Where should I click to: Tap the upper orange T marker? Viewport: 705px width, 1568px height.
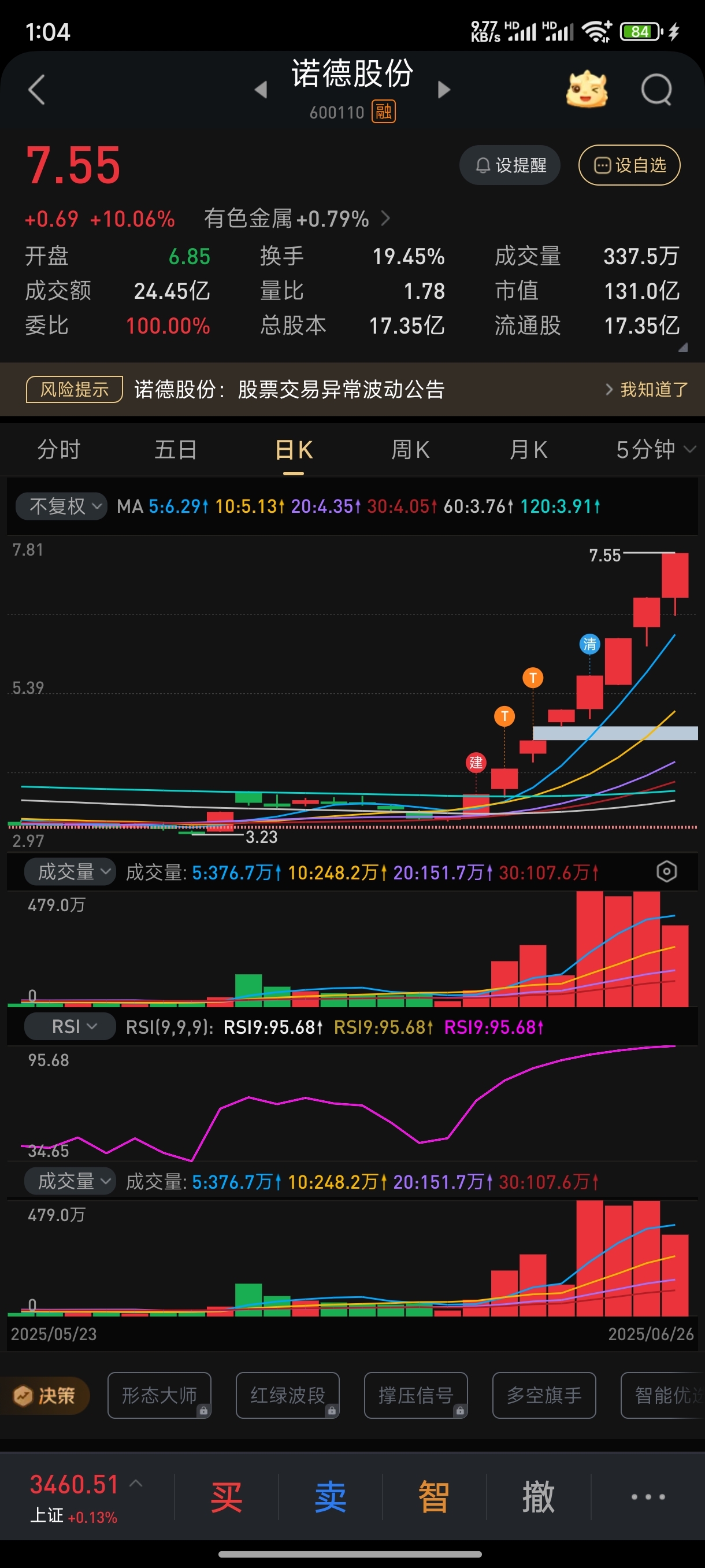pyautogui.click(x=533, y=678)
